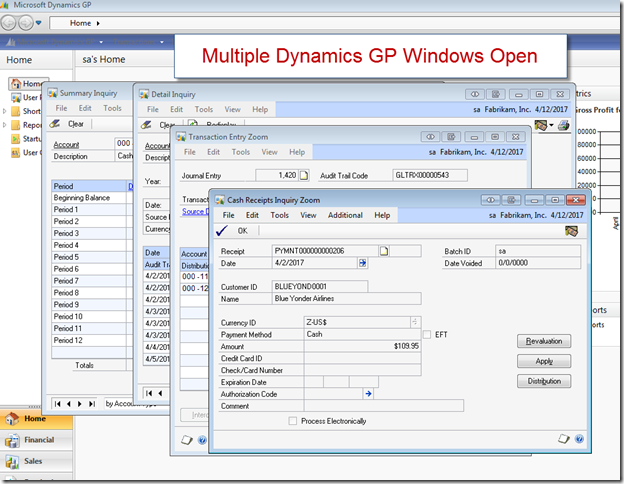Screen dimensions: 624x484
Task: Toggle the EFT checkbox
Action: (427, 334)
